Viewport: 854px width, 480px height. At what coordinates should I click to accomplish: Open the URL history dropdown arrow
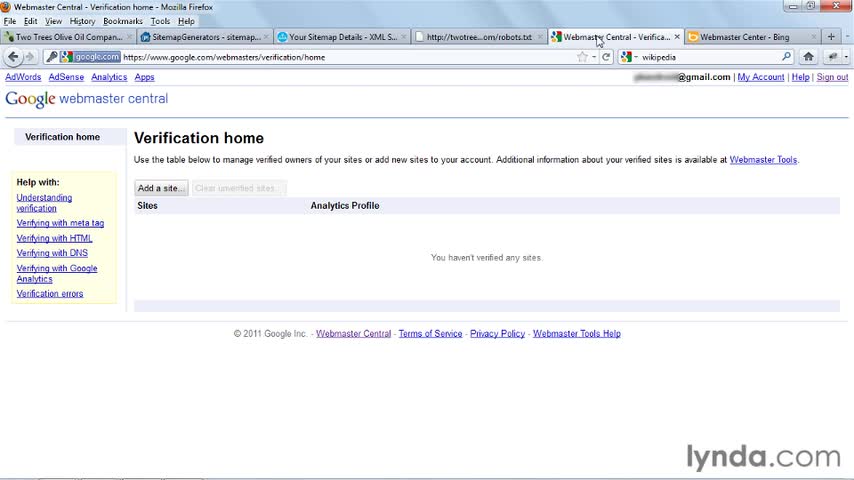tap(594, 57)
